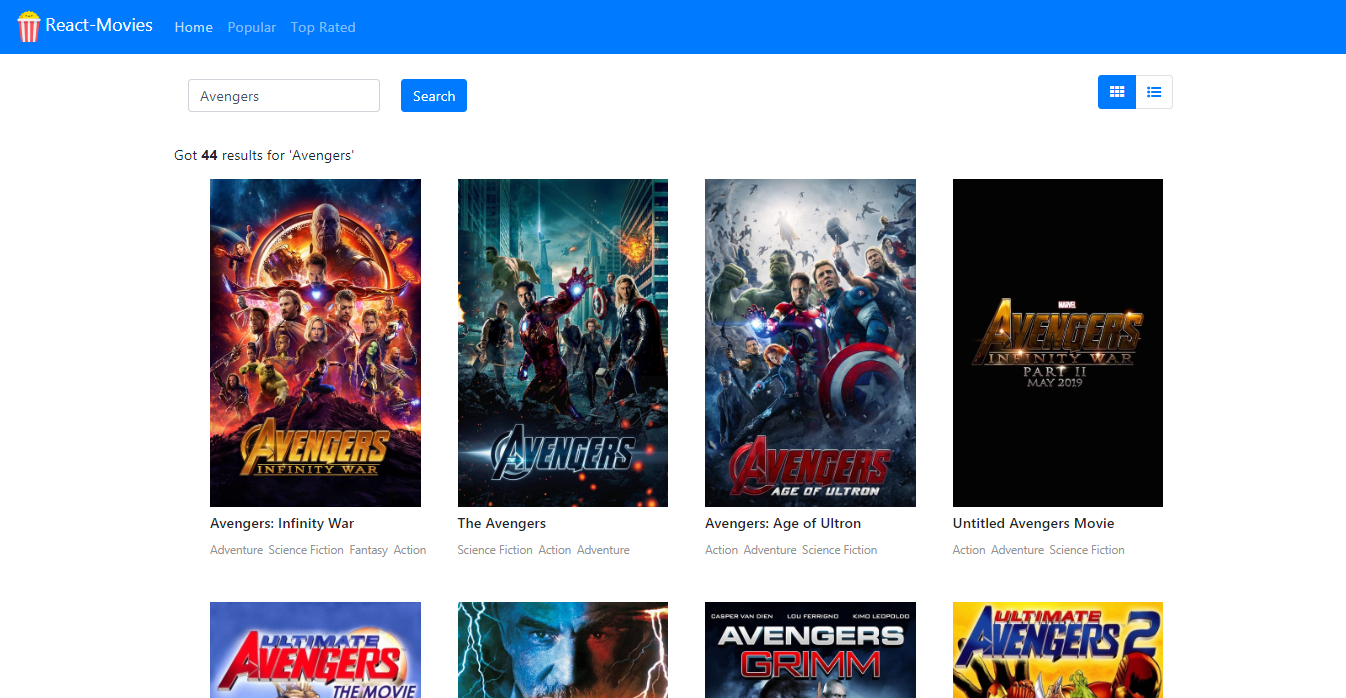Image resolution: width=1346 pixels, height=698 pixels.
Task: Click the popcorn logo icon
Action: 29,27
